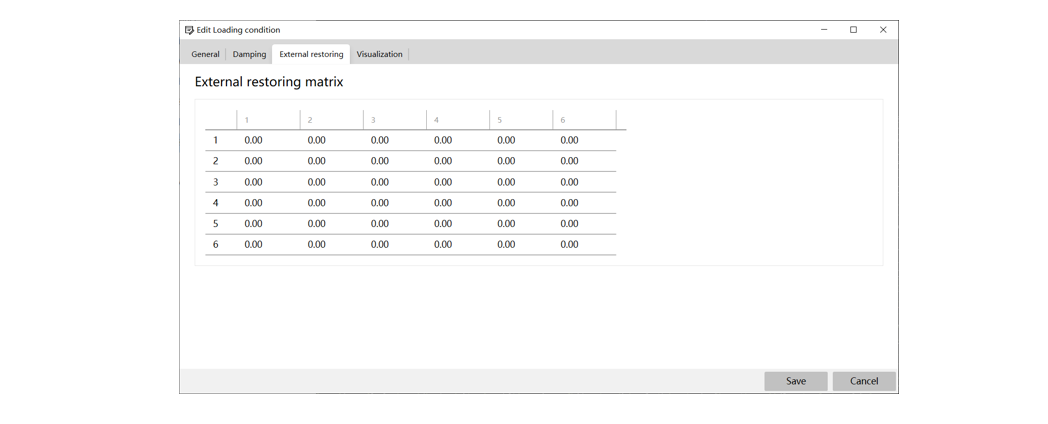Viewport: 1048px width, 424px height.
Task: Edit matrix cell row 6 column 1
Action: pyautogui.click(x=268, y=244)
